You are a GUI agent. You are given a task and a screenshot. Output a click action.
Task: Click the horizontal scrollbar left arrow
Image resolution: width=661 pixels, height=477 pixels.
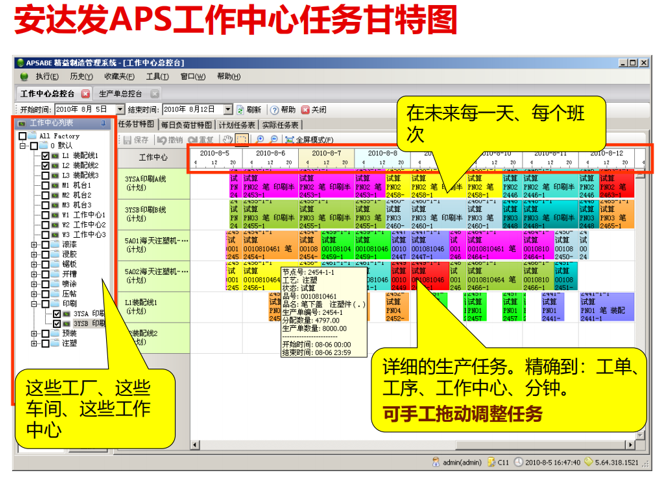pos(195,445)
